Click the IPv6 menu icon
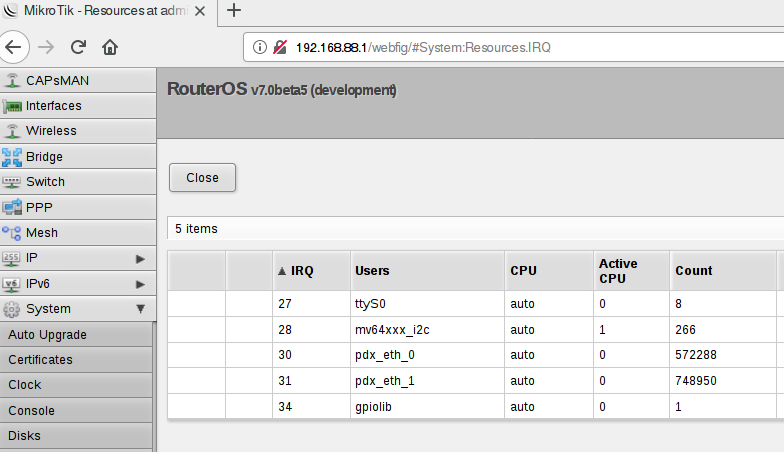Screen dimensions: 784x452 pos(11,284)
